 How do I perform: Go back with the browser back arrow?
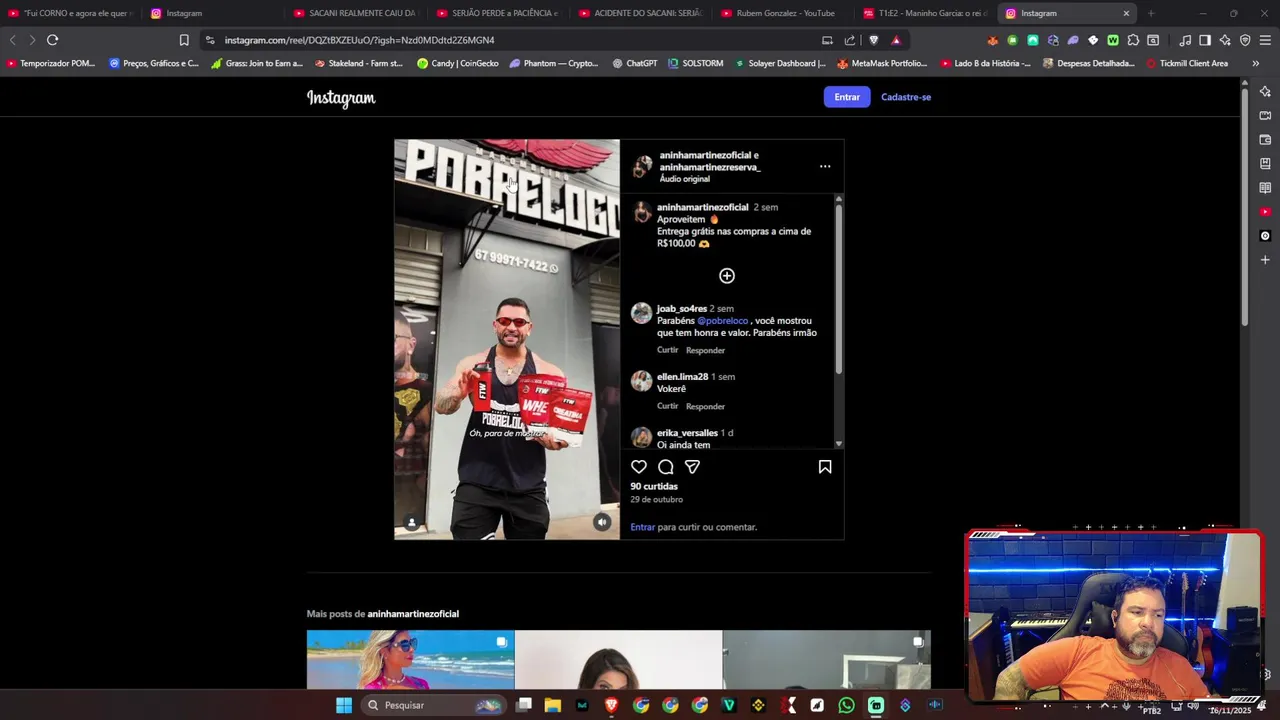coord(12,40)
